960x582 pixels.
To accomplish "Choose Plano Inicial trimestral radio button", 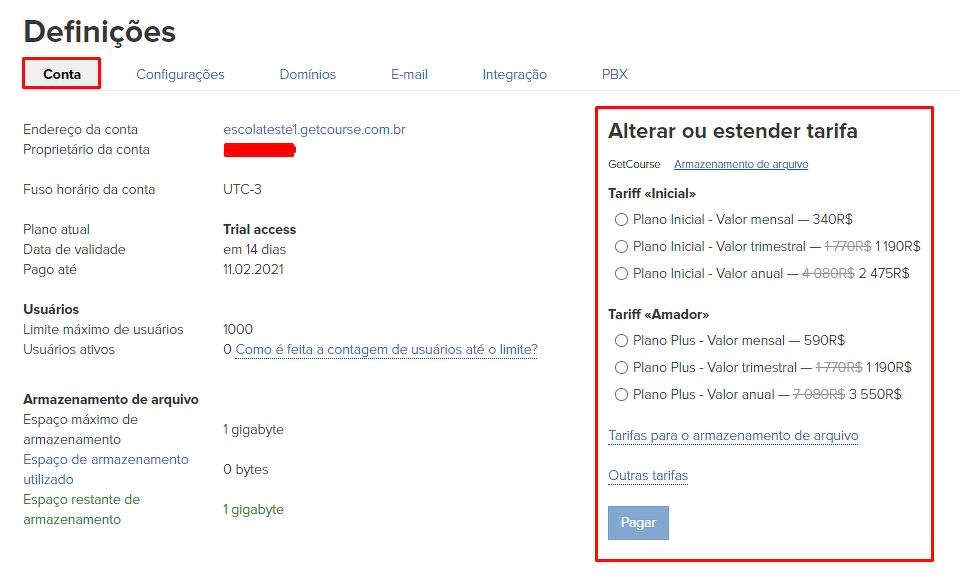I will click(x=622, y=246).
